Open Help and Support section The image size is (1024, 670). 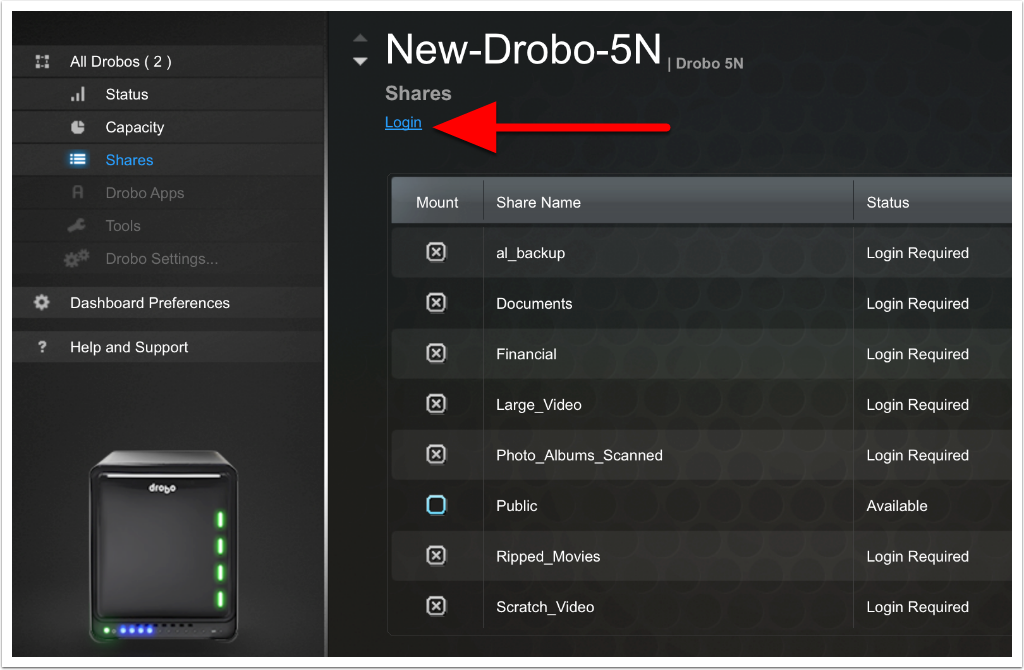coord(129,347)
